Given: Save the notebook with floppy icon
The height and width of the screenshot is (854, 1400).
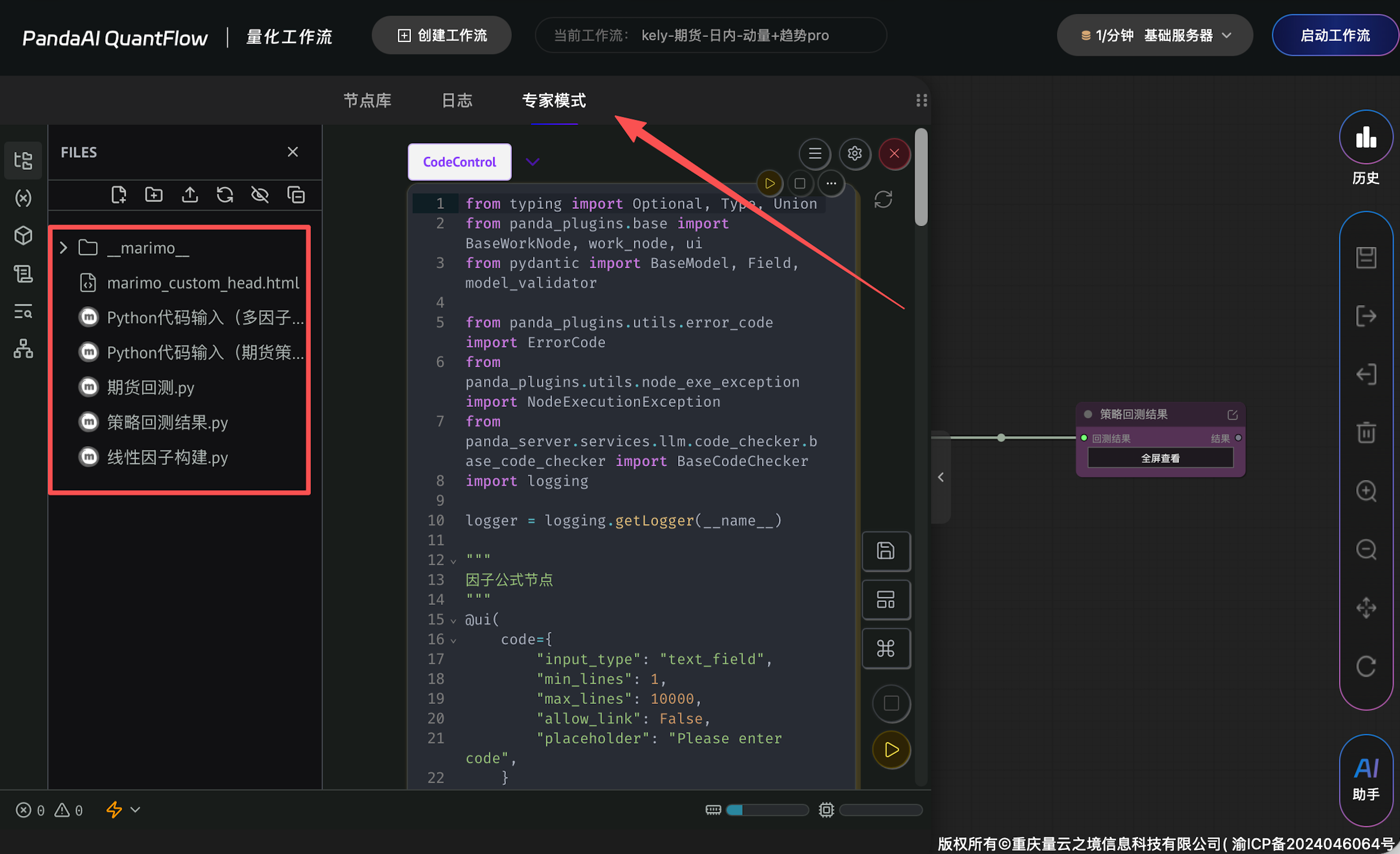Looking at the screenshot, I should point(886,551).
